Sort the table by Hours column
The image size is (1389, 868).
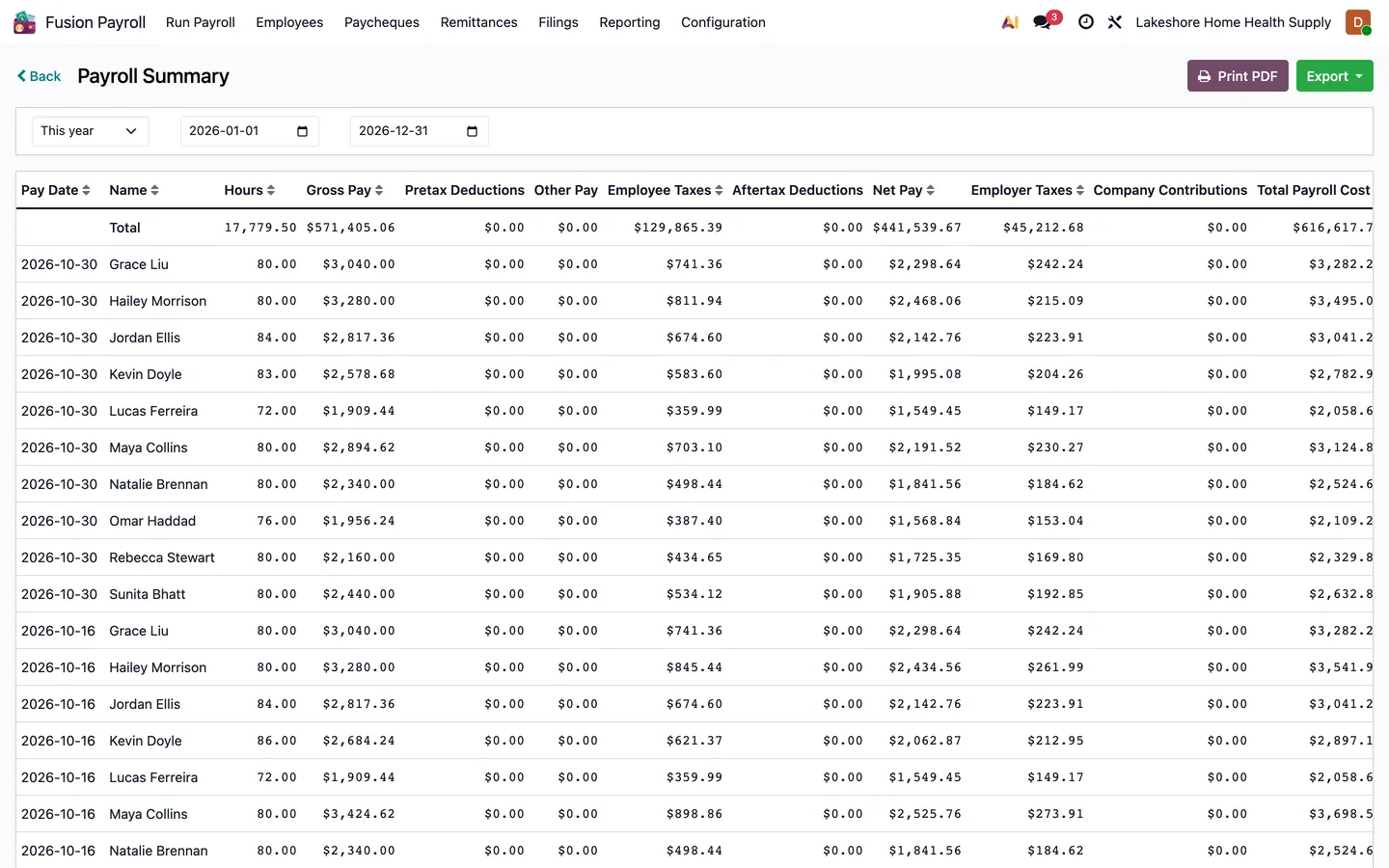click(250, 190)
